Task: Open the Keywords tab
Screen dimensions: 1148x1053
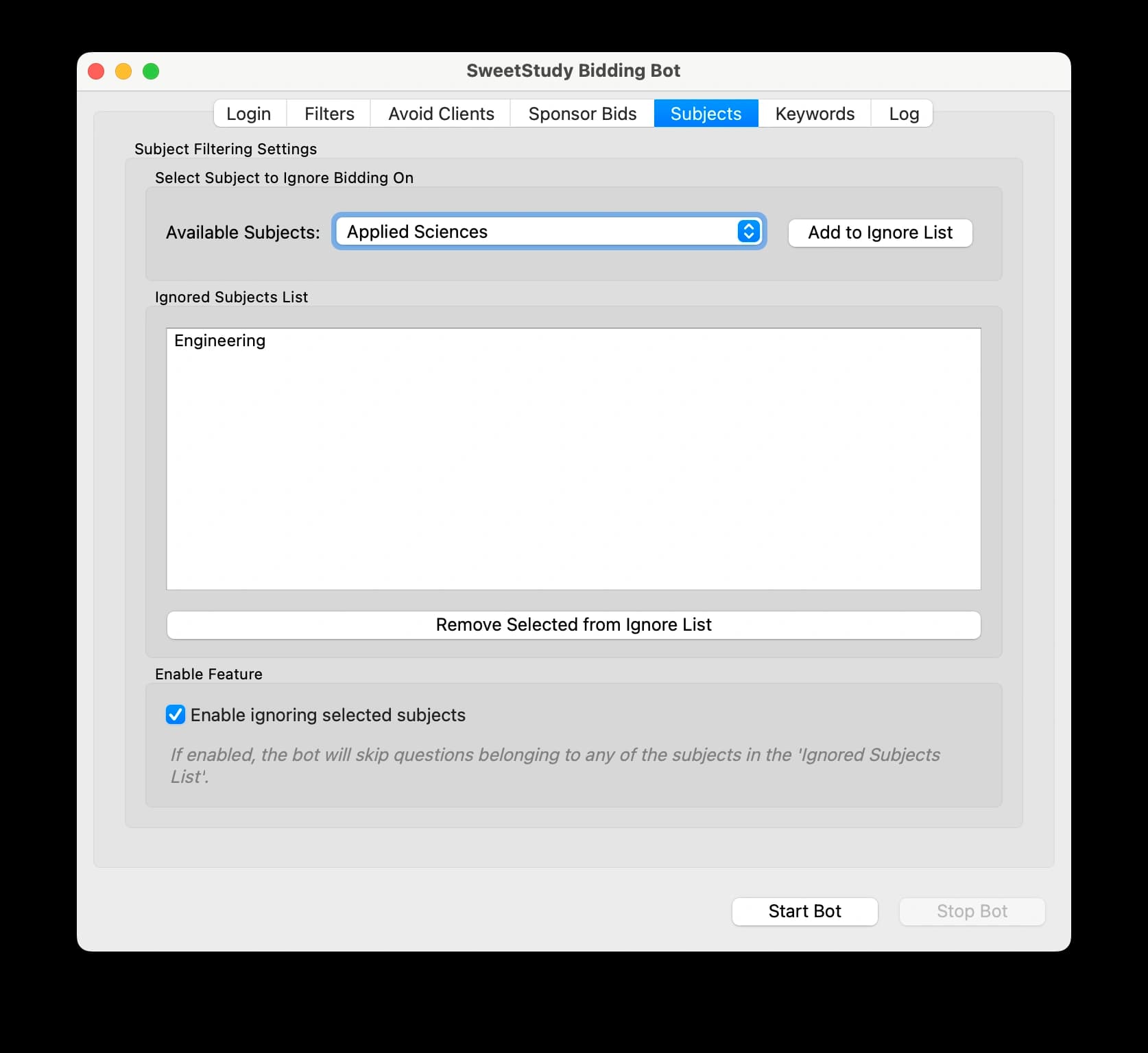Action: tap(815, 114)
